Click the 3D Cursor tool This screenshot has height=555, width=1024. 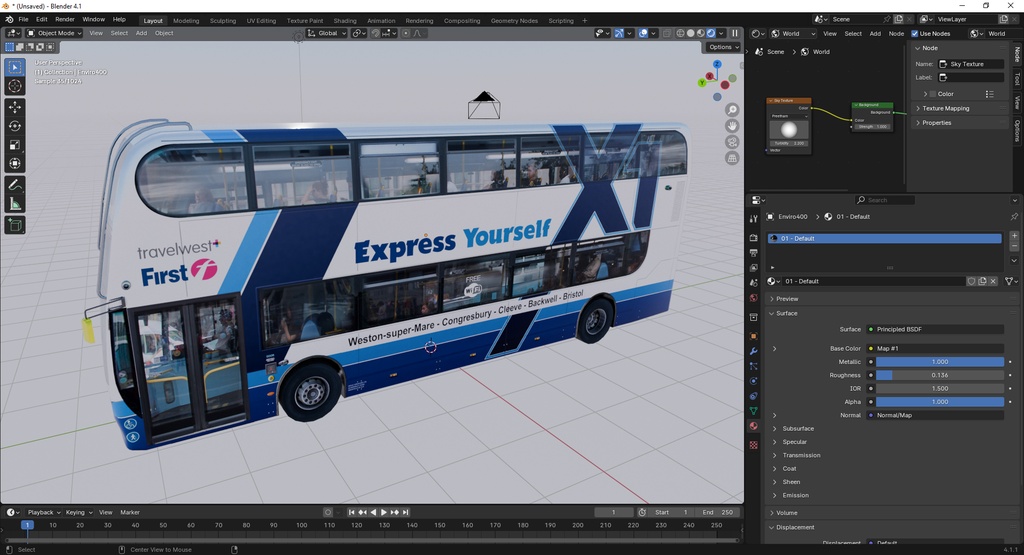point(15,86)
